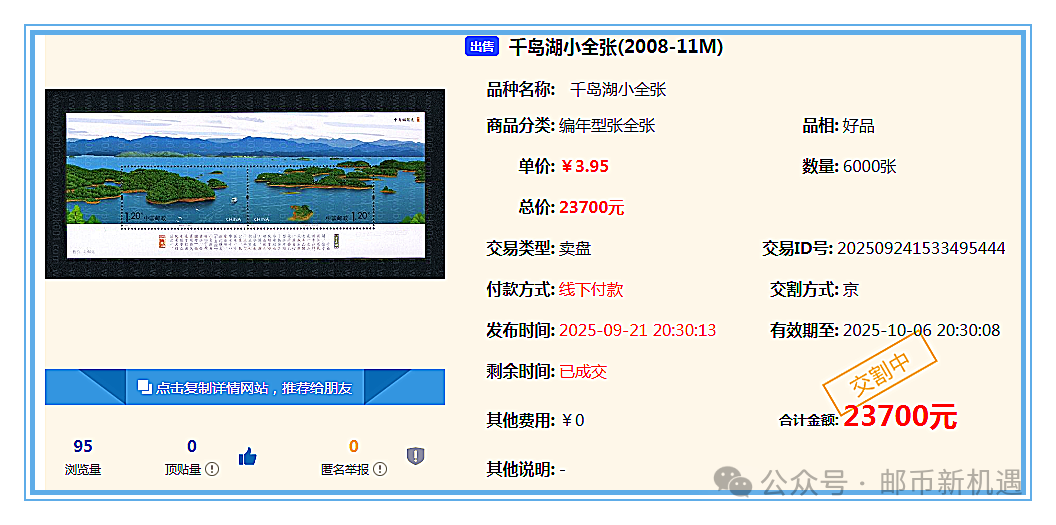Click the Qiandao Lake stamp sheet image
Viewport: 1056px width, 525px height.
(x=245, y=183)
